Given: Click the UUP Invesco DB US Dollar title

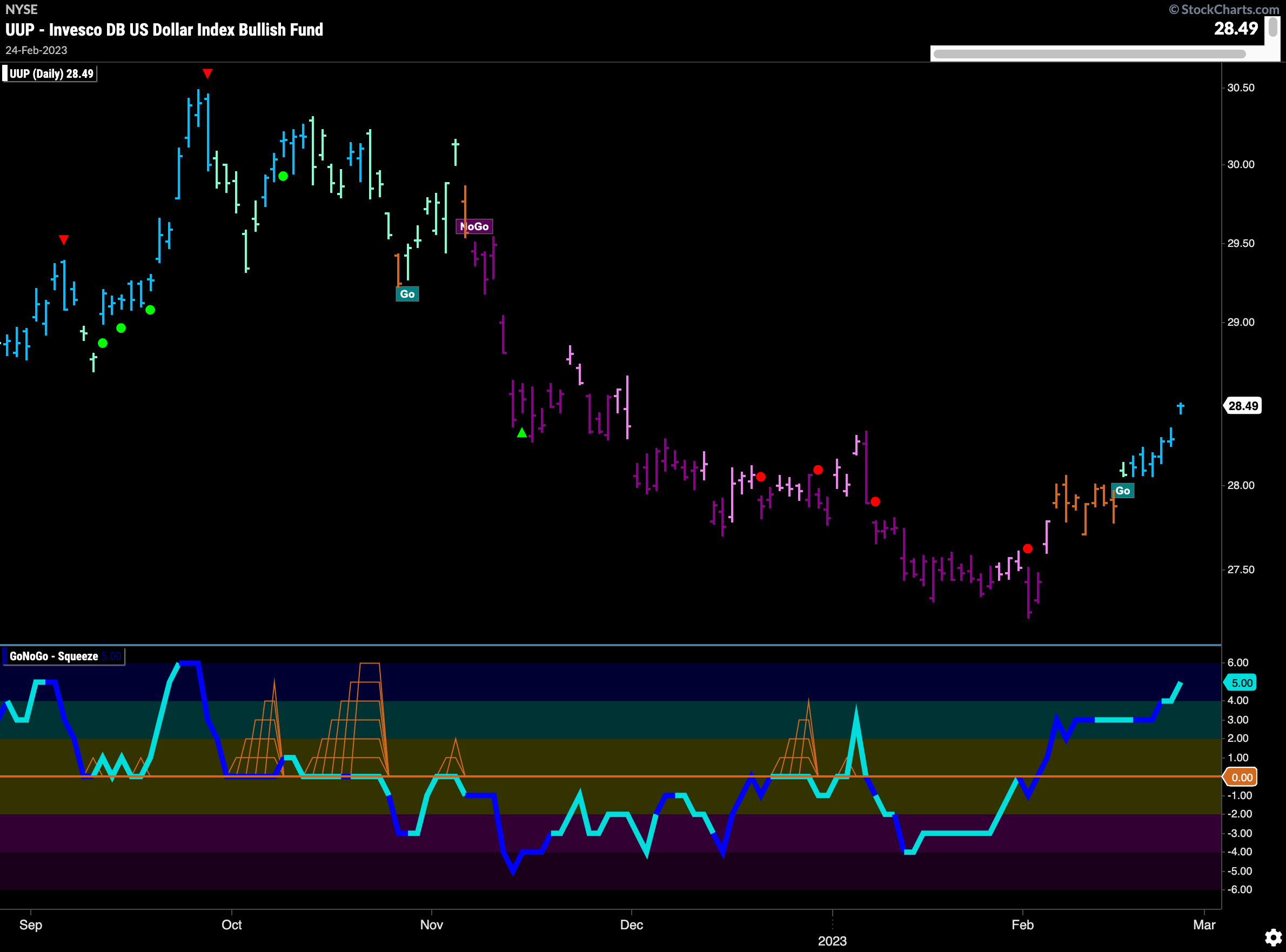Looking at the screenshot, I should coord(164,29).
